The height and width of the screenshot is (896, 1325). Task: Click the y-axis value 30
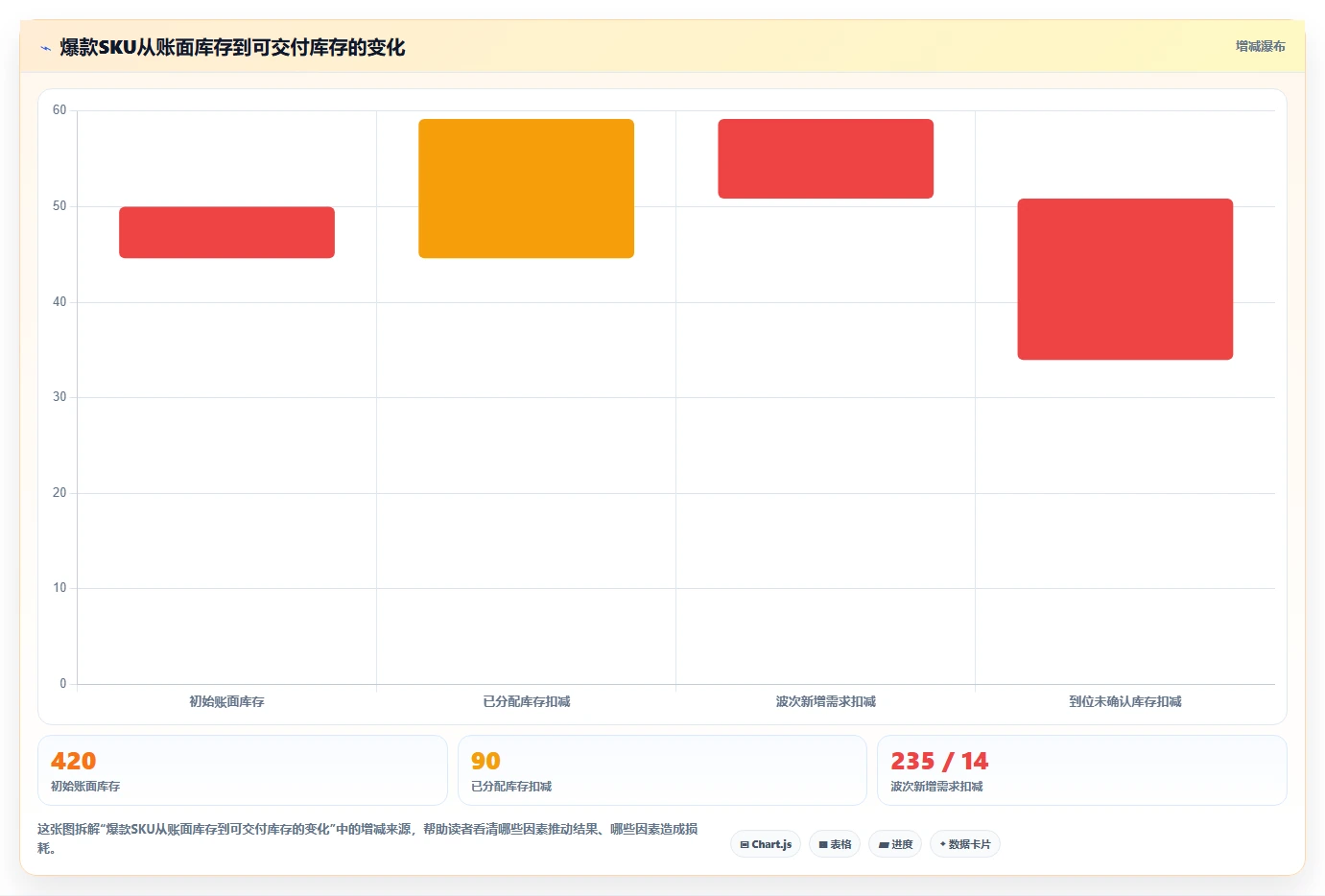(59, 397)
